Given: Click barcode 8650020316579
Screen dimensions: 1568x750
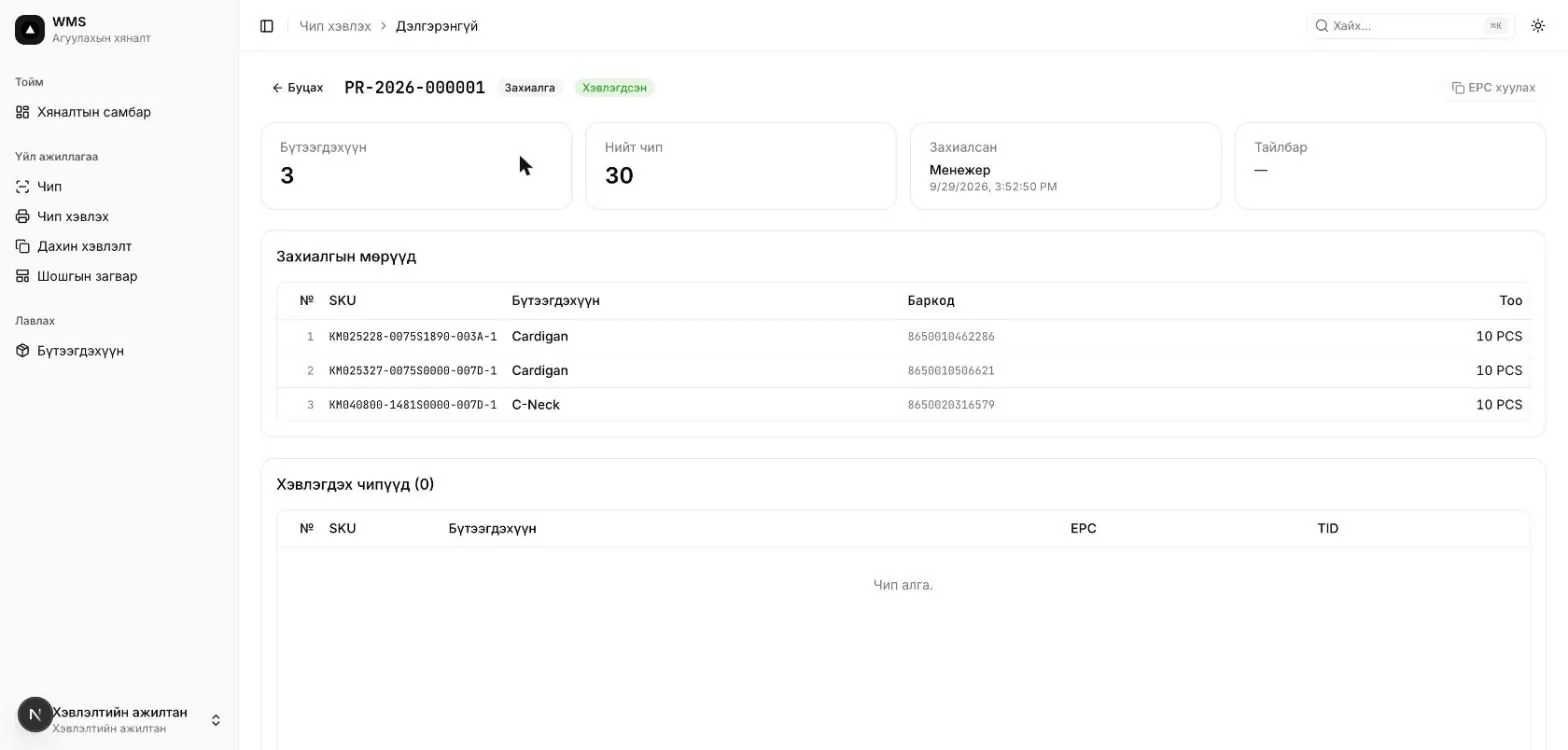Looking at the screenshot, I should pos(951,405).
